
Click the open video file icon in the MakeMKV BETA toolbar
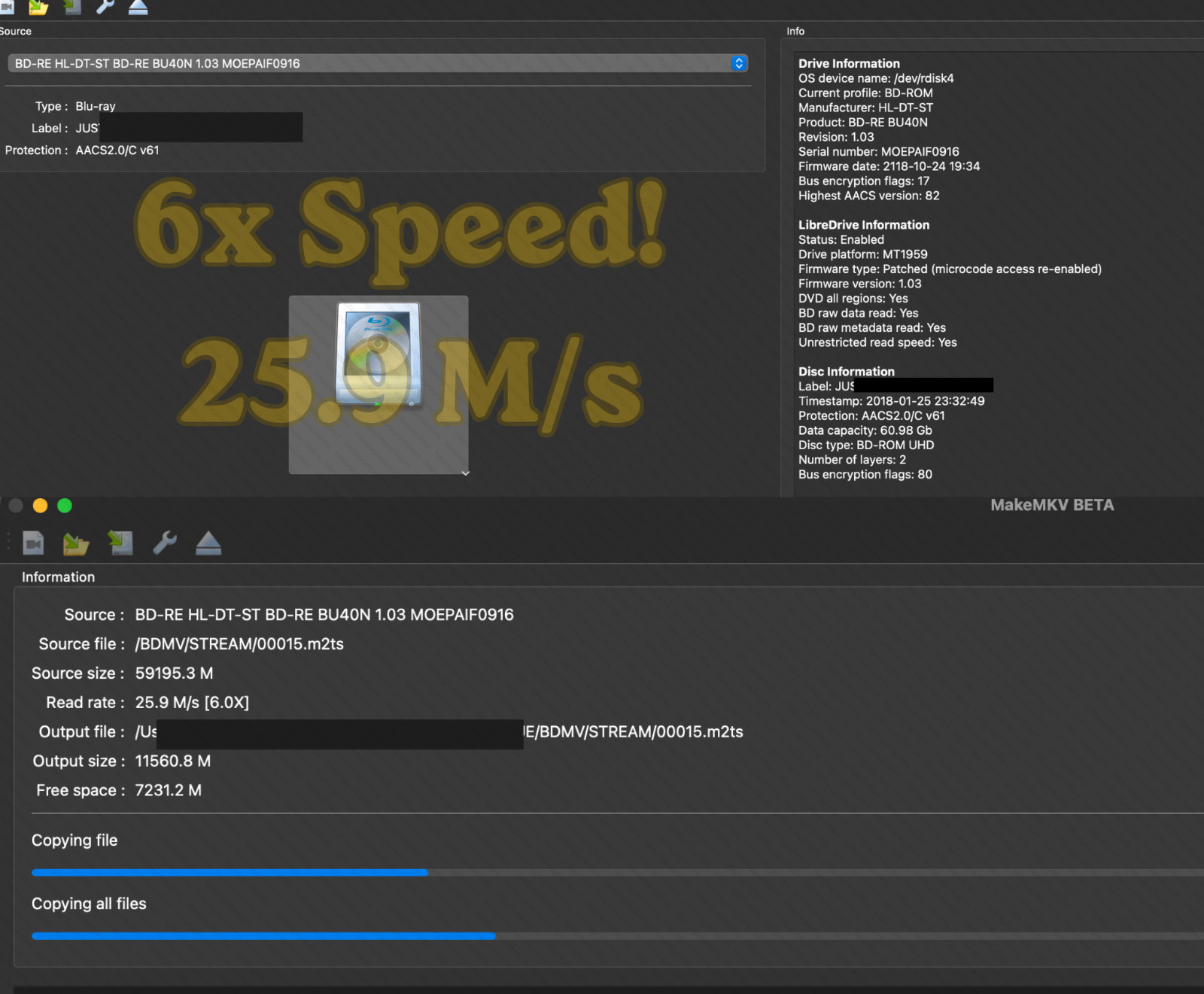(33, 543)
